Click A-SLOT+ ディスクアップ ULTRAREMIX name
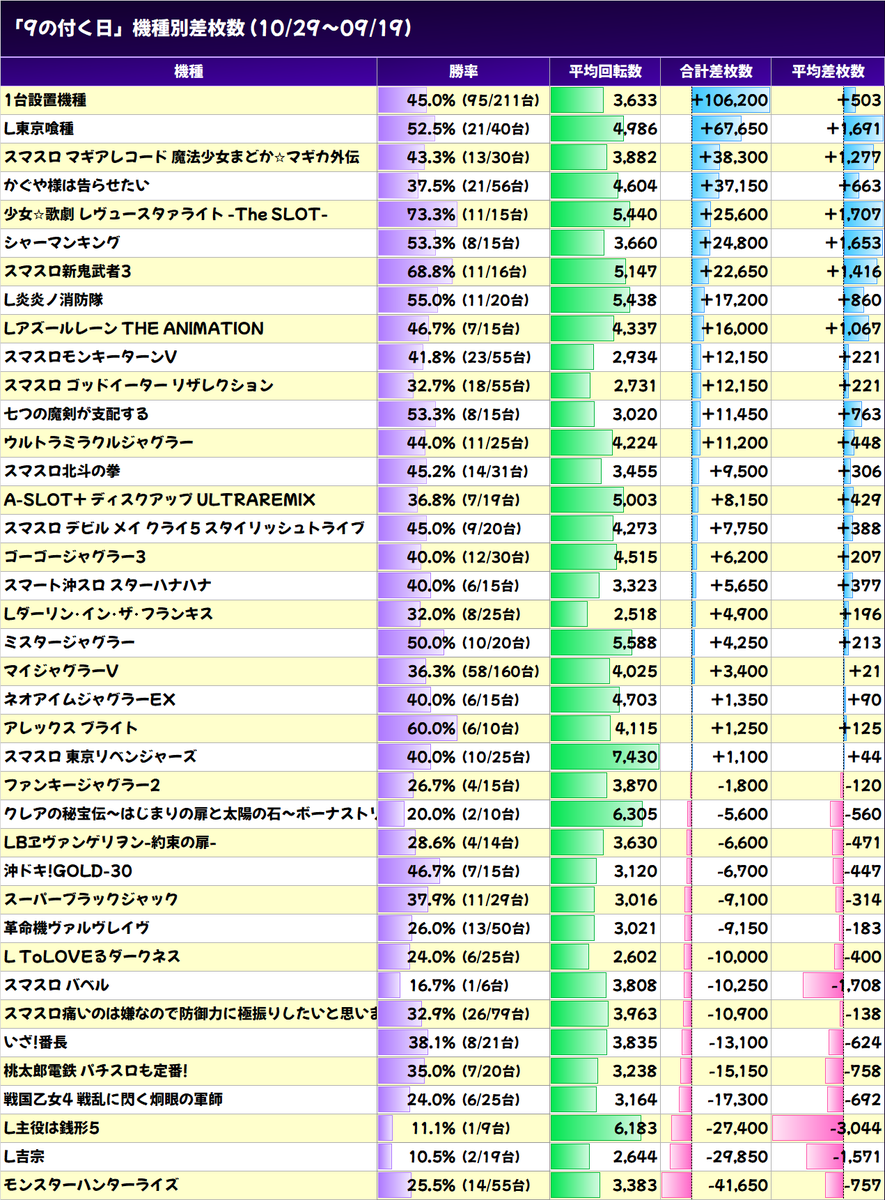Viewport: 885px width, 1200px height. (x=159, y=499)
